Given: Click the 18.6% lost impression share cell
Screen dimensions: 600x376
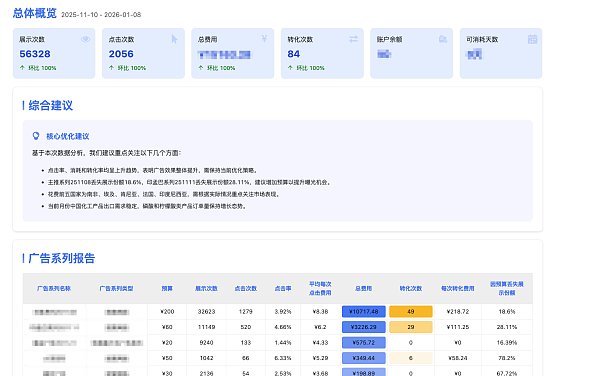Looking at the screenshot, I should click(507, 311).
